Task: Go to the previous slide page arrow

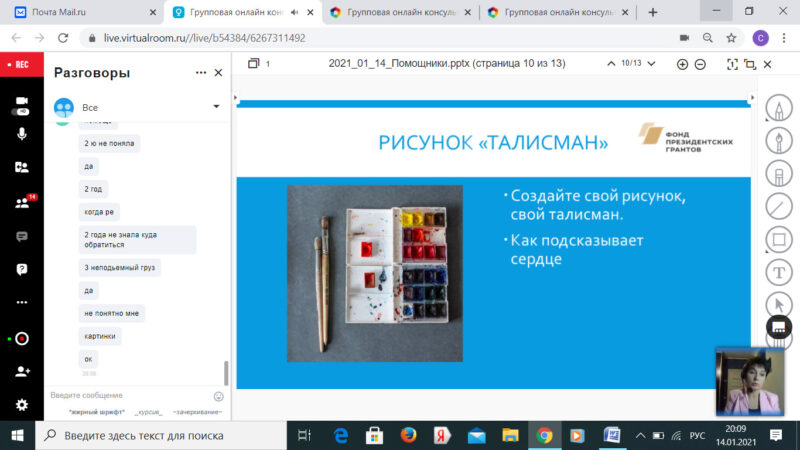Action: click(611, 64)
